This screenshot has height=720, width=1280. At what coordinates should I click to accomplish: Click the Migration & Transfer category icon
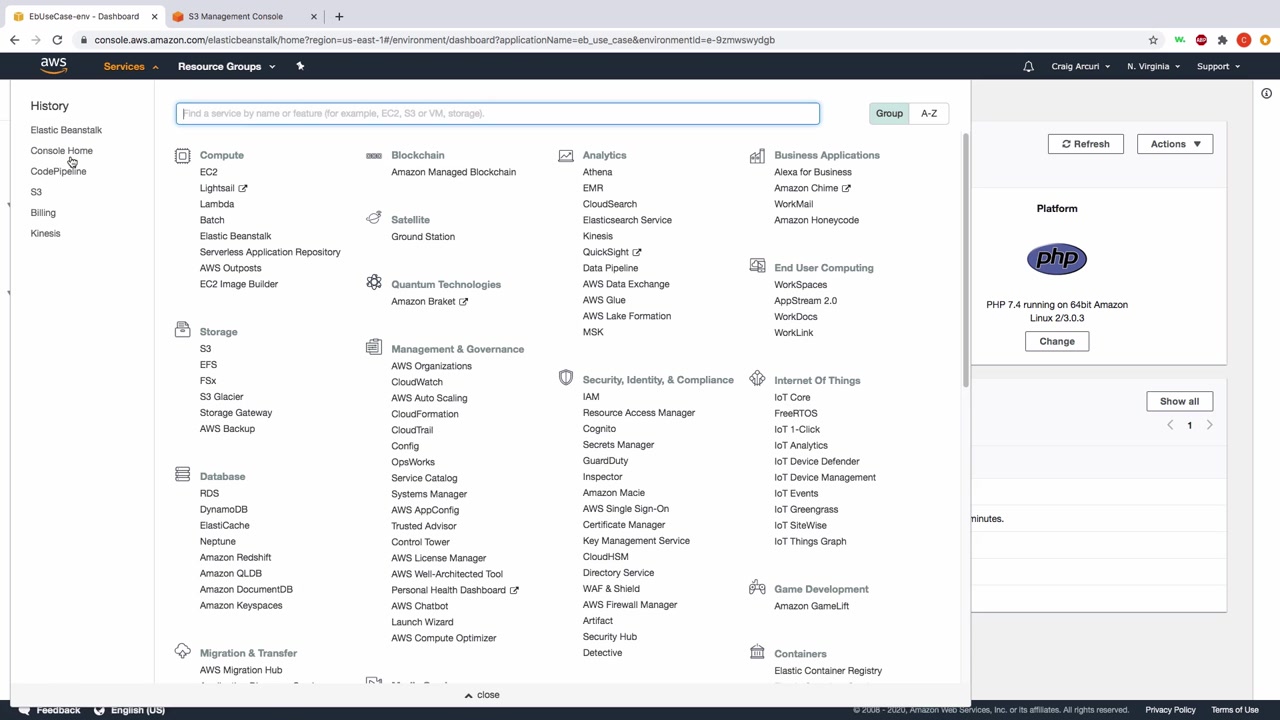(182, 651)
